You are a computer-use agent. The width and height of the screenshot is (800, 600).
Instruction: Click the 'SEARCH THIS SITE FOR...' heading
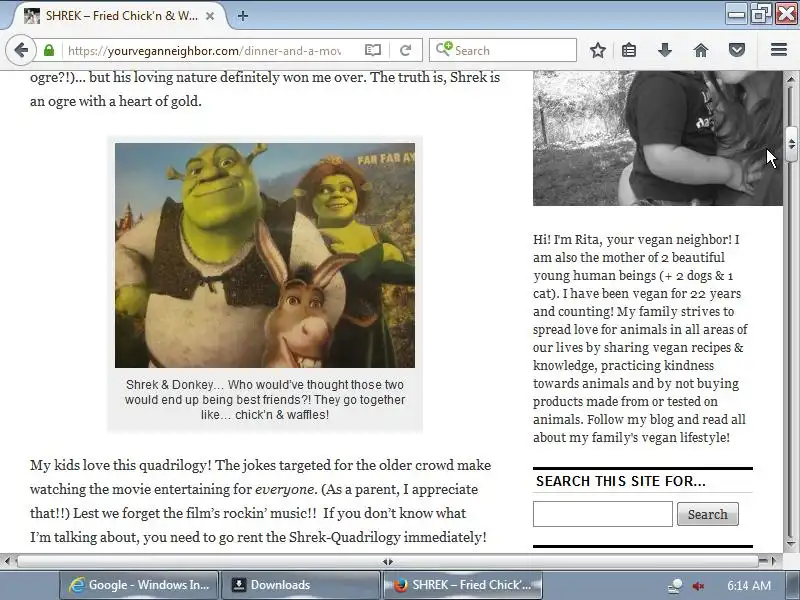tap(621, 481)
